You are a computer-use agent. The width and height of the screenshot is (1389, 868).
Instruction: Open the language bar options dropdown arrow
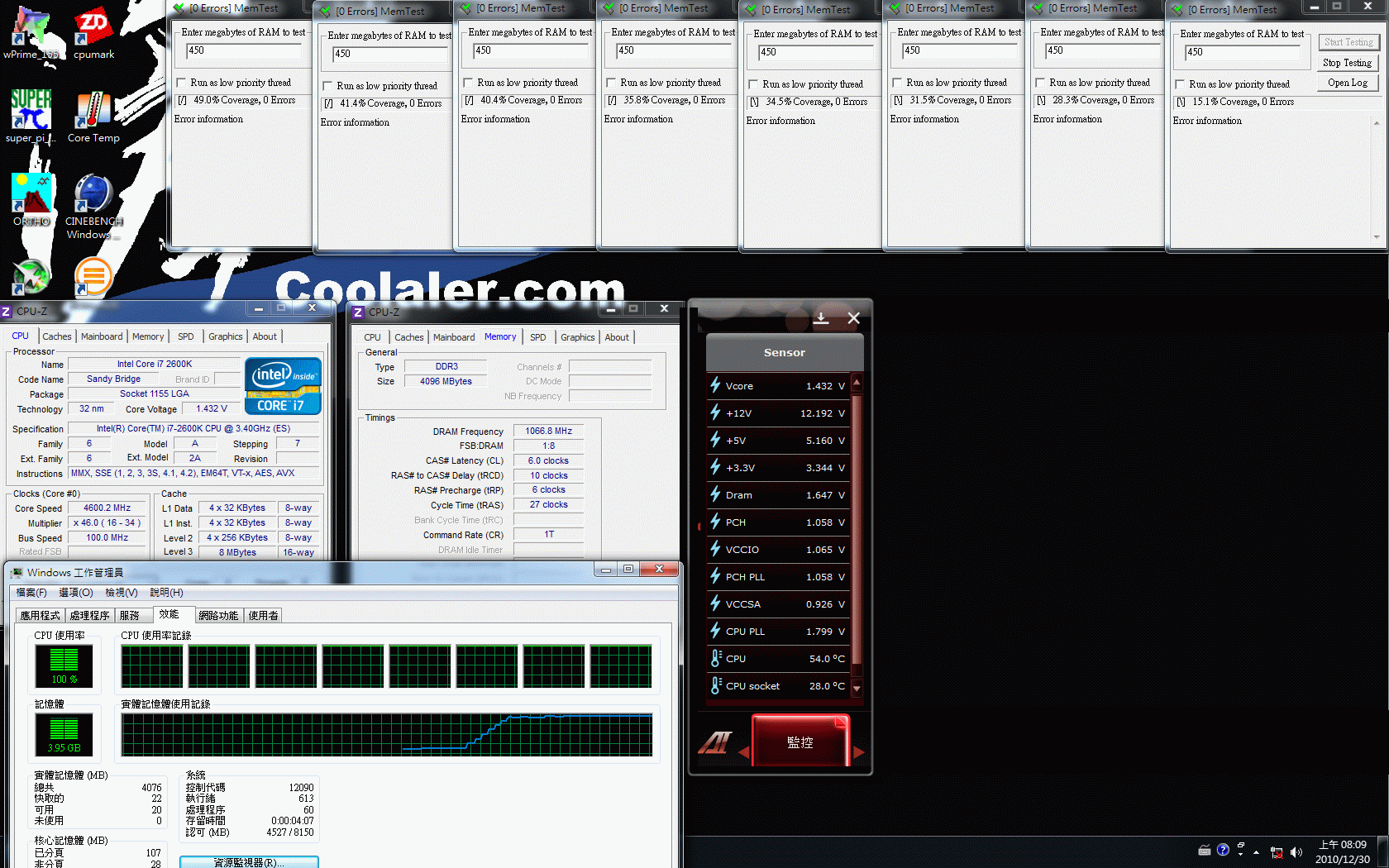click(1241, 855)
